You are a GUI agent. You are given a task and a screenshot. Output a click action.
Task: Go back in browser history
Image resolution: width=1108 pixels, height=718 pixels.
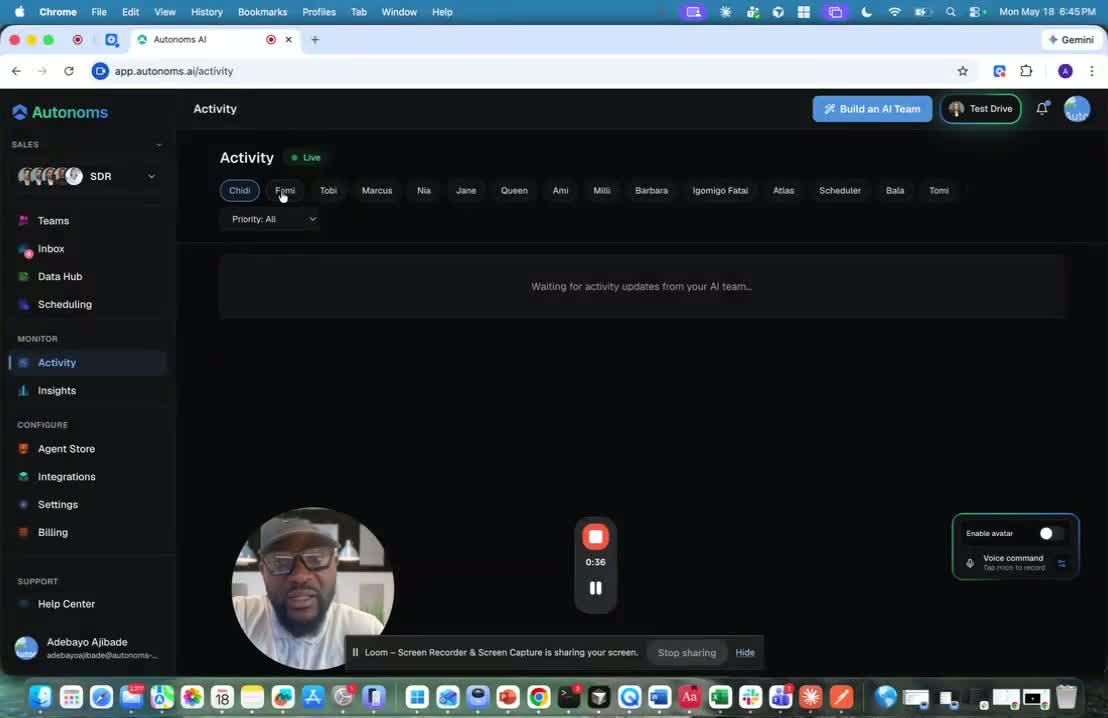(x=16, y=71)
